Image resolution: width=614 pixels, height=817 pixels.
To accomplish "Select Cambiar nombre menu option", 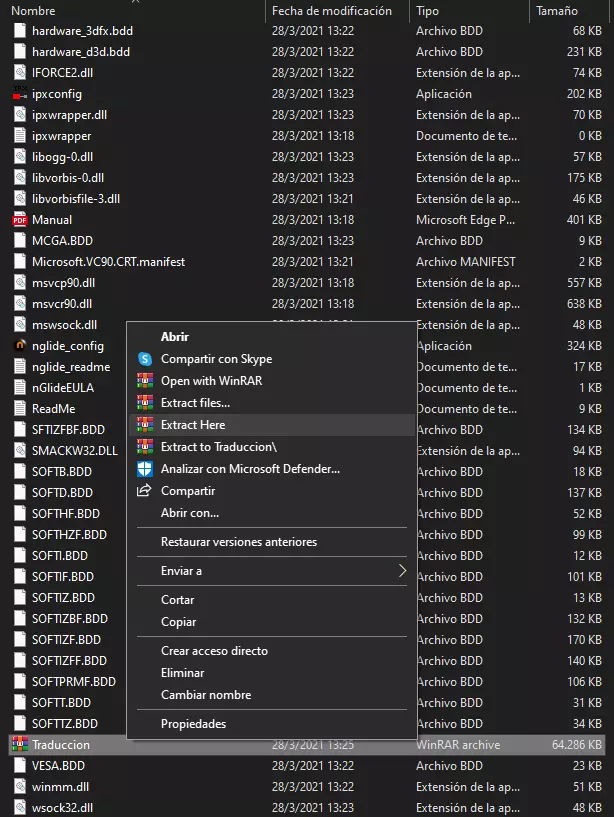I will [206, 695].
